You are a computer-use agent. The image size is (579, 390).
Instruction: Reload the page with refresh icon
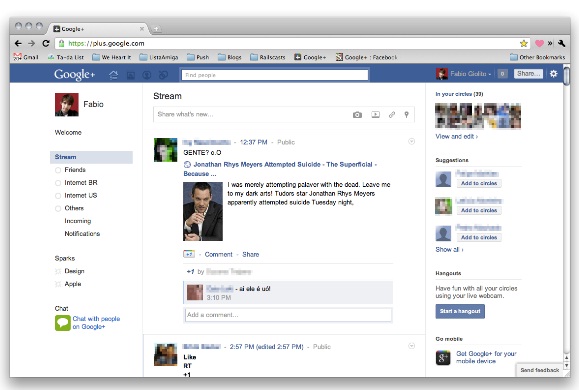click(46, 44)
